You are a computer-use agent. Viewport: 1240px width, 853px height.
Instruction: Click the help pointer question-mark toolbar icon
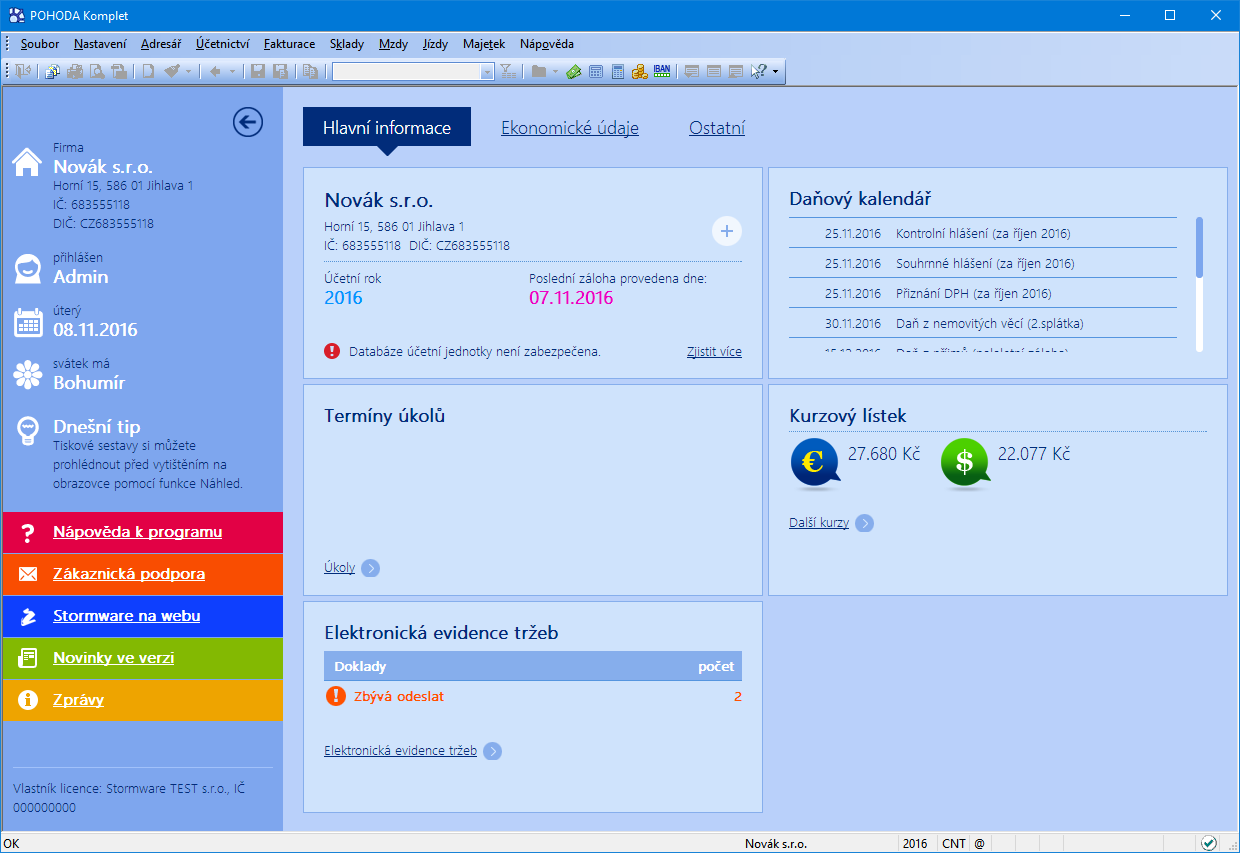pos(758,71)
